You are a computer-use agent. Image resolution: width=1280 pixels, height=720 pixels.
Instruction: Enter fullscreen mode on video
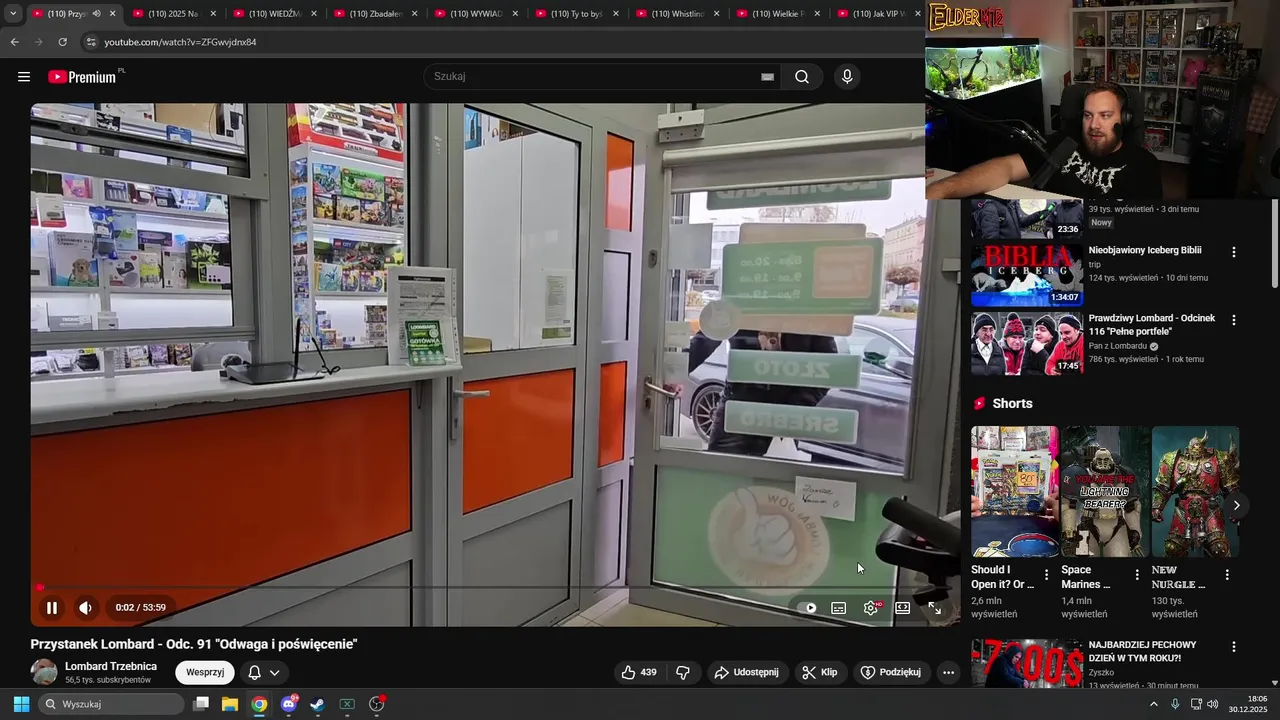[934, 608]
